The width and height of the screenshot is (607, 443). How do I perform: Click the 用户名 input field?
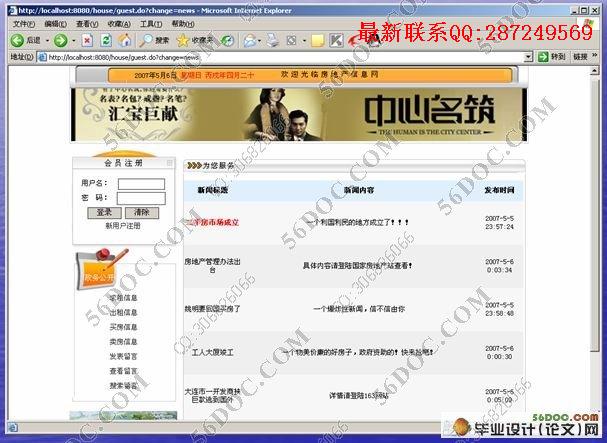[x=141, y=184]
